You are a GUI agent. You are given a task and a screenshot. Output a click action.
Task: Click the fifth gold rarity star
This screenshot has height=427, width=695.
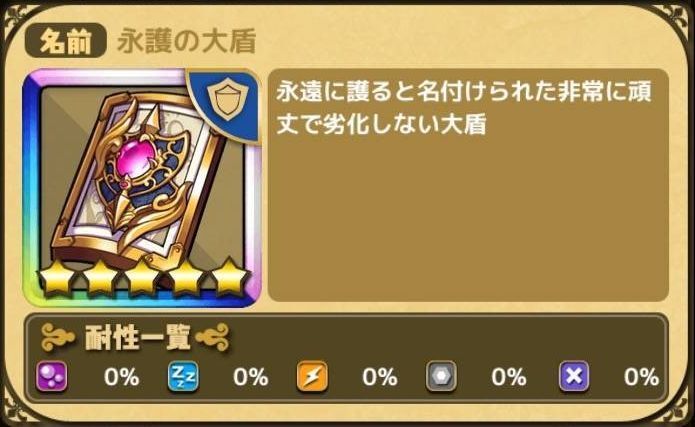pos(229,278)
